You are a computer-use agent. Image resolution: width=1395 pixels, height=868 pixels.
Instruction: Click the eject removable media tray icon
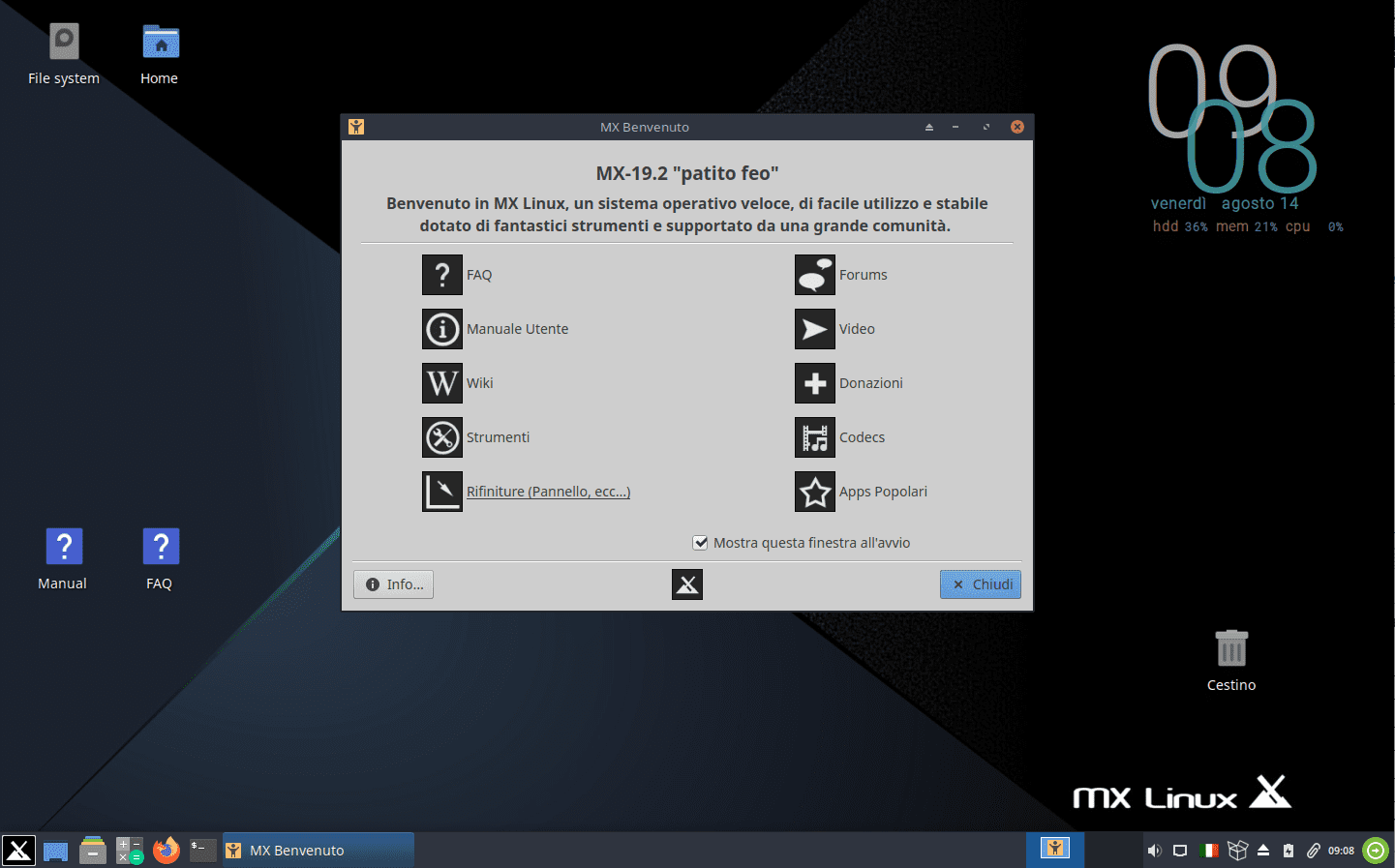pyautogui.click(x=1263, y=851)
